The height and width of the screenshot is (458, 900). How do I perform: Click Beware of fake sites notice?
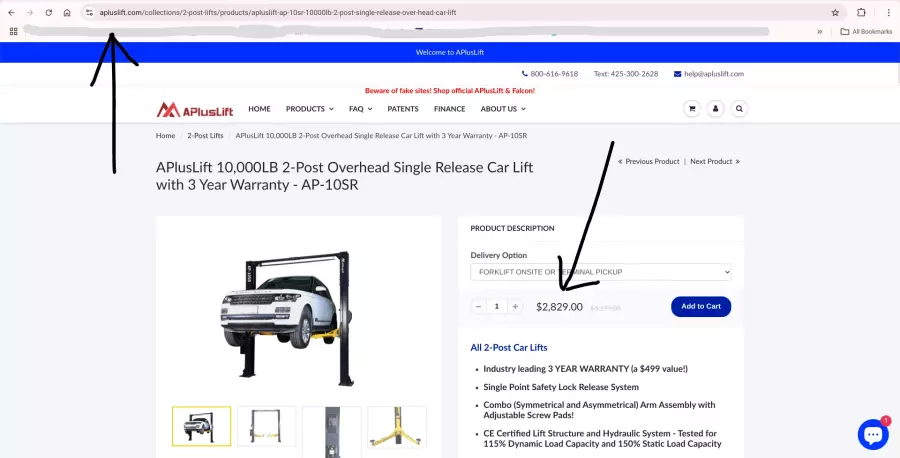(450, 91)
